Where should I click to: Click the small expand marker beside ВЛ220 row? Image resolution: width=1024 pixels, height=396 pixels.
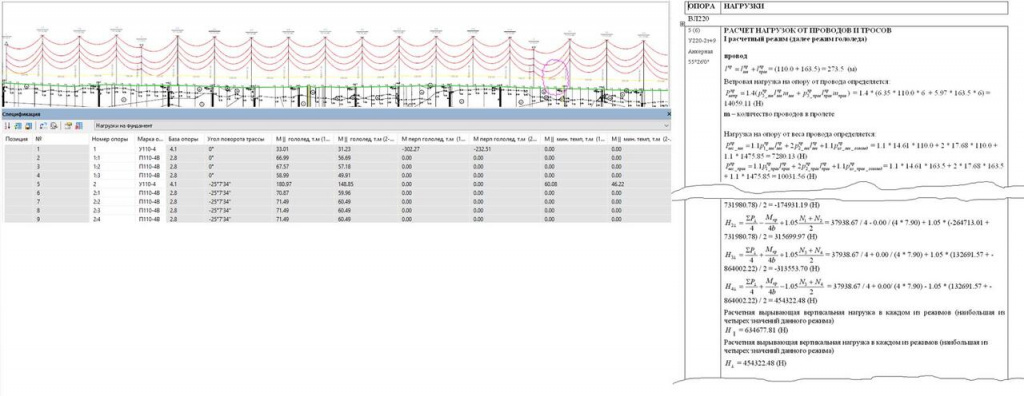pyautogui.click(x=682, y=25)
